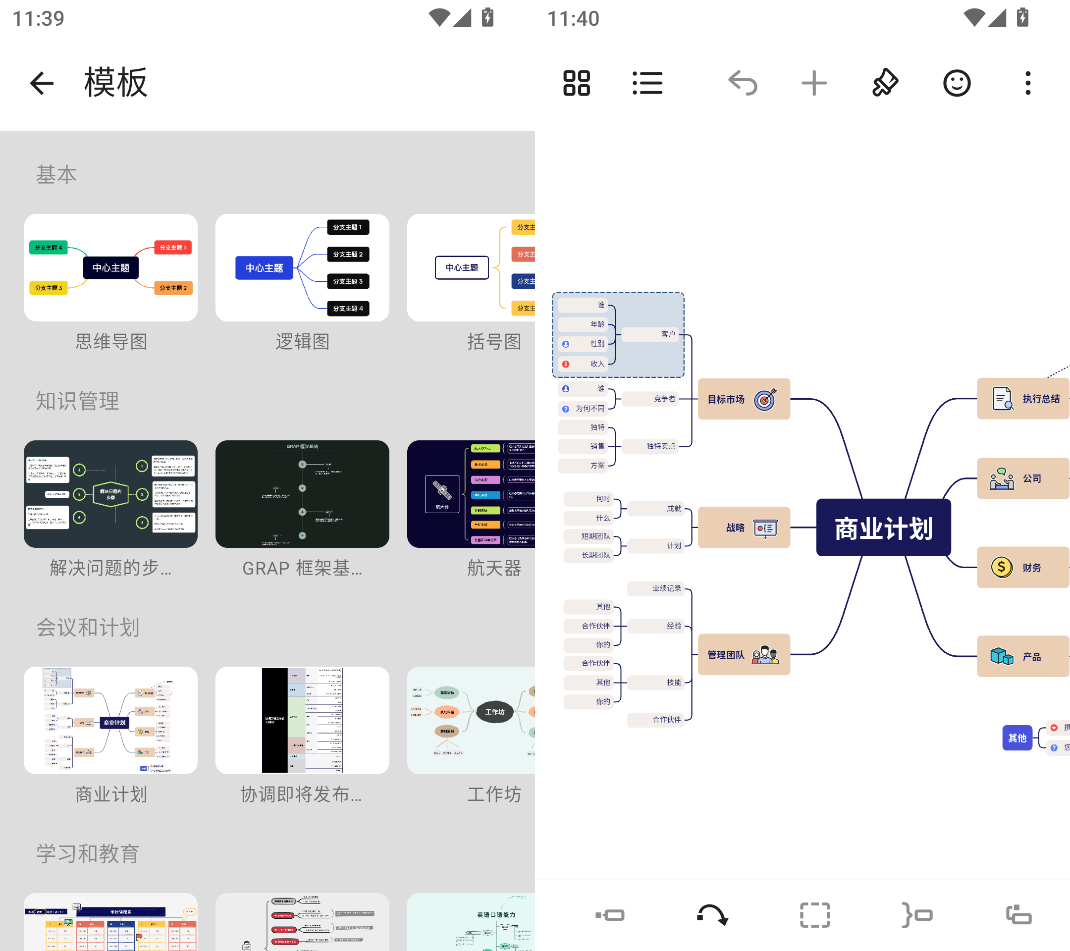Select the 执行总结 branch node
Image resolution: width=1070 pixels, height=951 pixels.
tap(1024, 398)
